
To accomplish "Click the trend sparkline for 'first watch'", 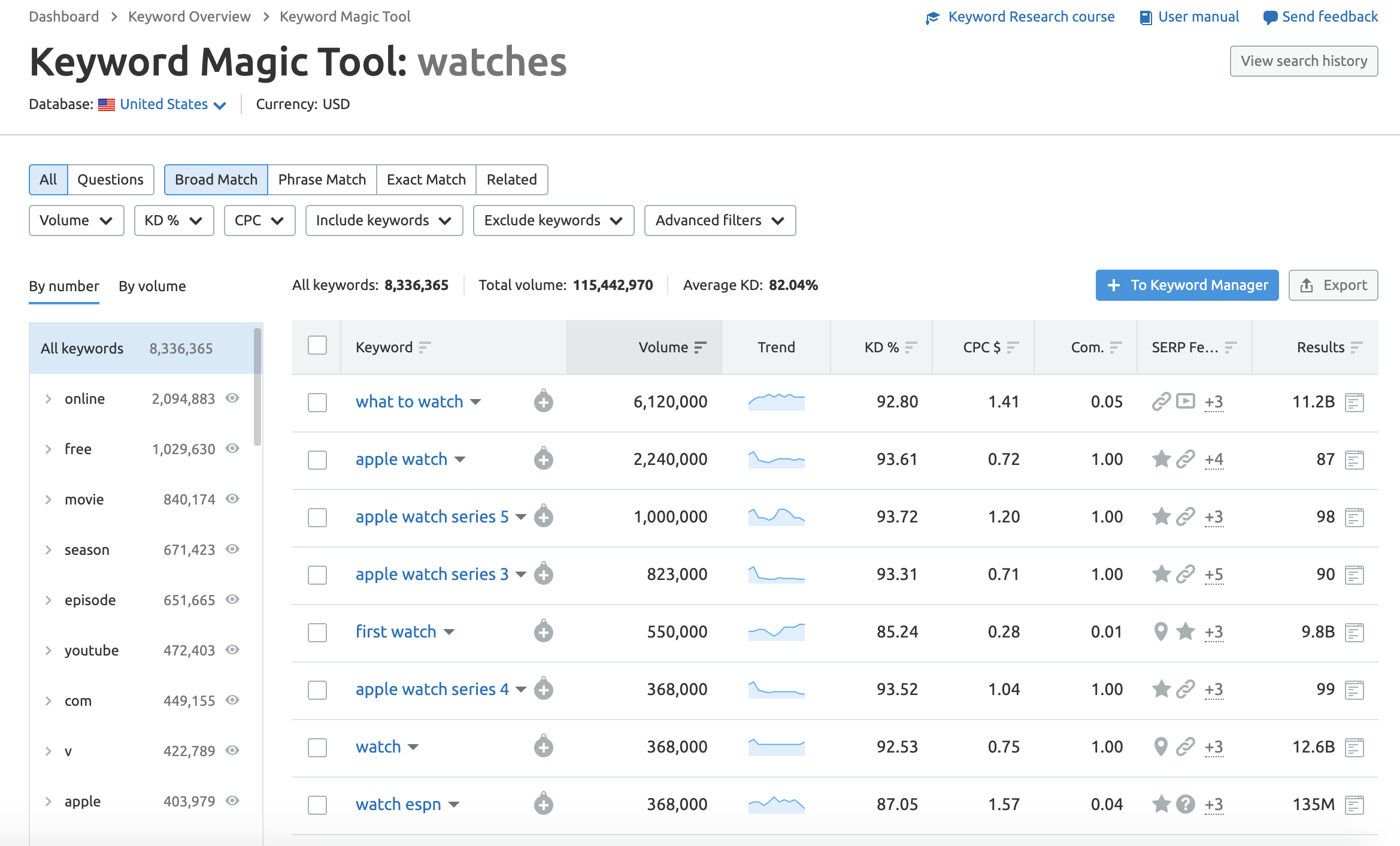I will click(776, 632).
